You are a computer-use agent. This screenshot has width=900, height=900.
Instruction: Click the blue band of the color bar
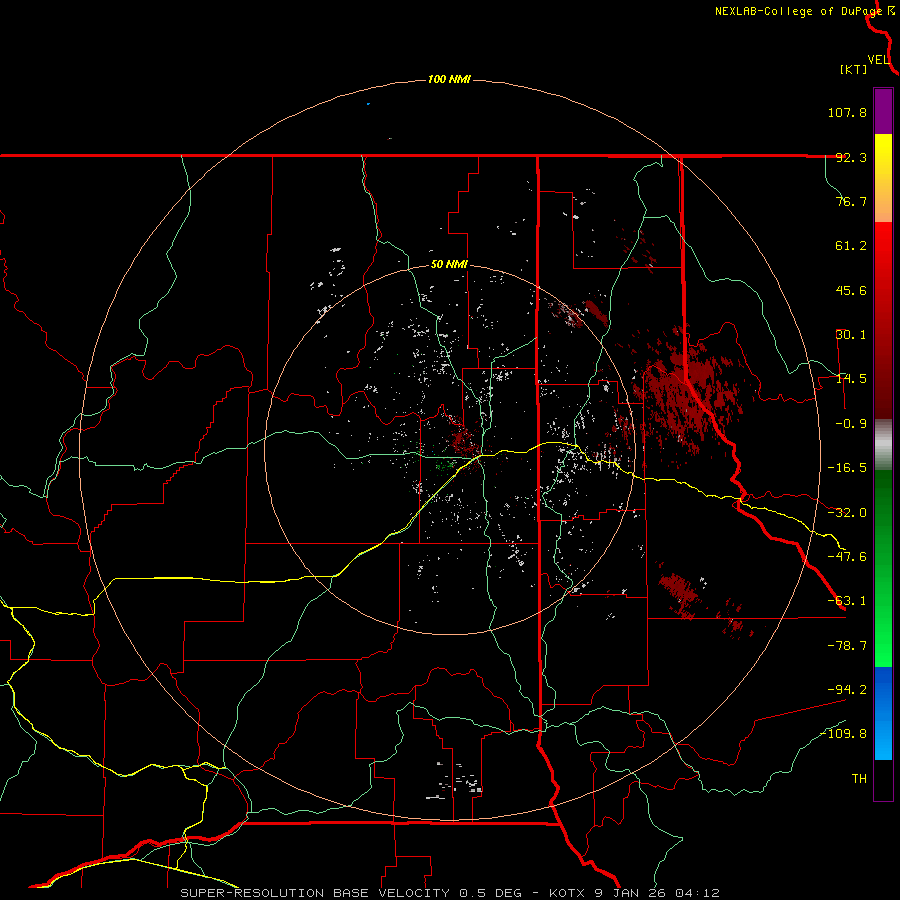point(883,713)
